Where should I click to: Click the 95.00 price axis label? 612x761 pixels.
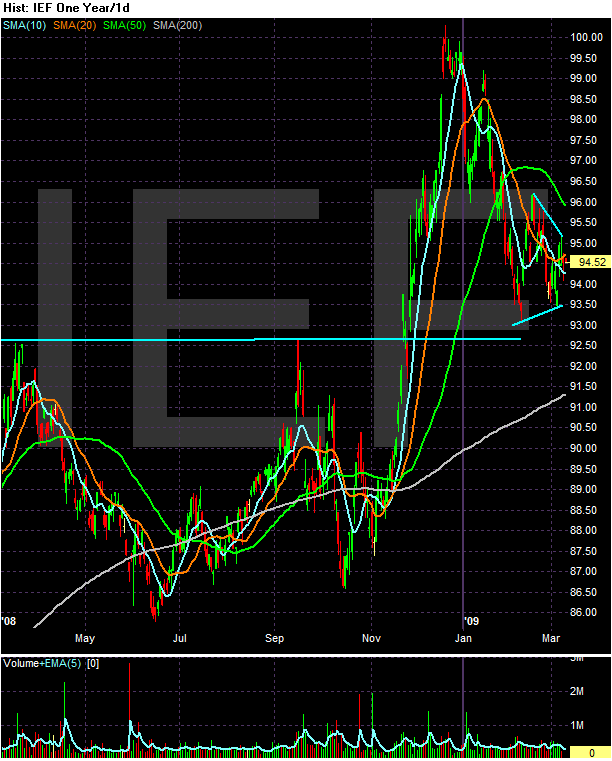583,243
